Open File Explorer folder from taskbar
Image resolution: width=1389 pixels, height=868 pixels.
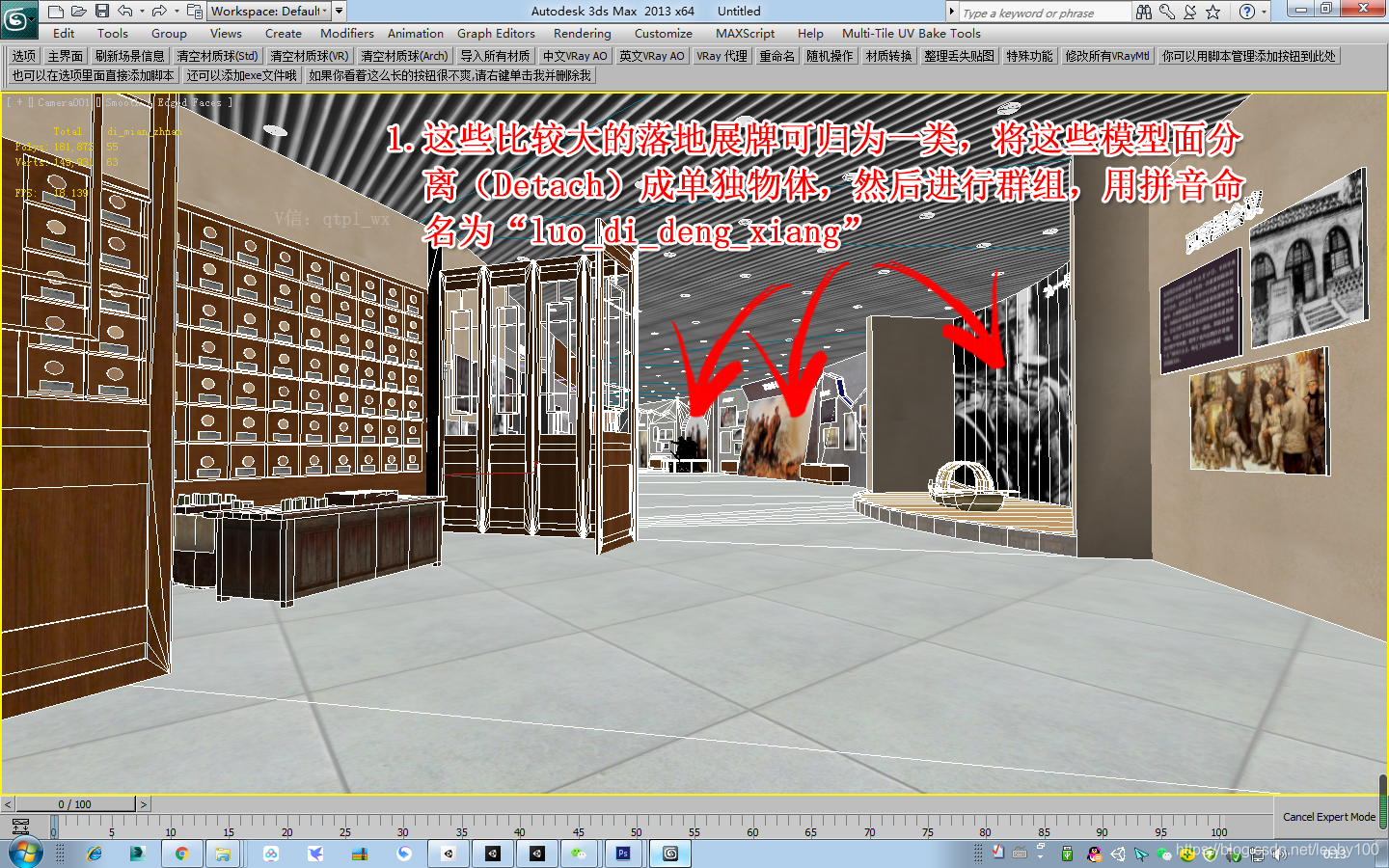point(223,854)
